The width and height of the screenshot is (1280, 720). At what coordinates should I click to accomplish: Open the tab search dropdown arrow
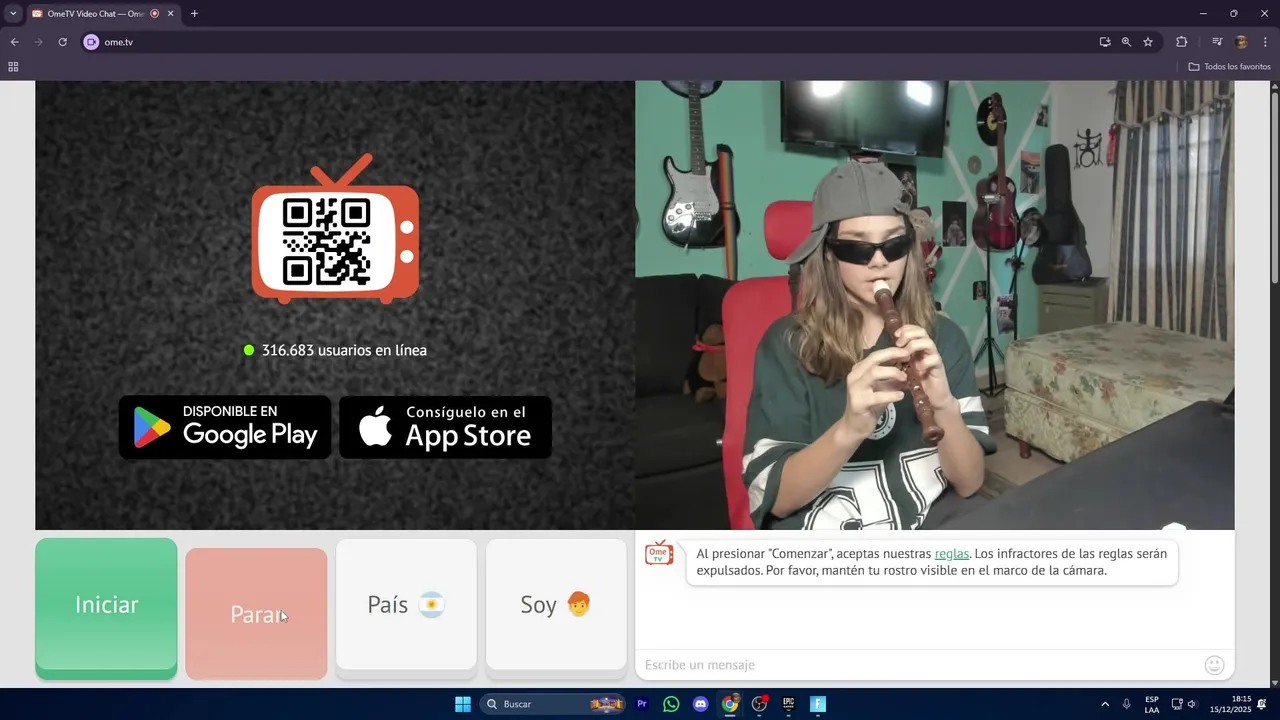point(13,13)
